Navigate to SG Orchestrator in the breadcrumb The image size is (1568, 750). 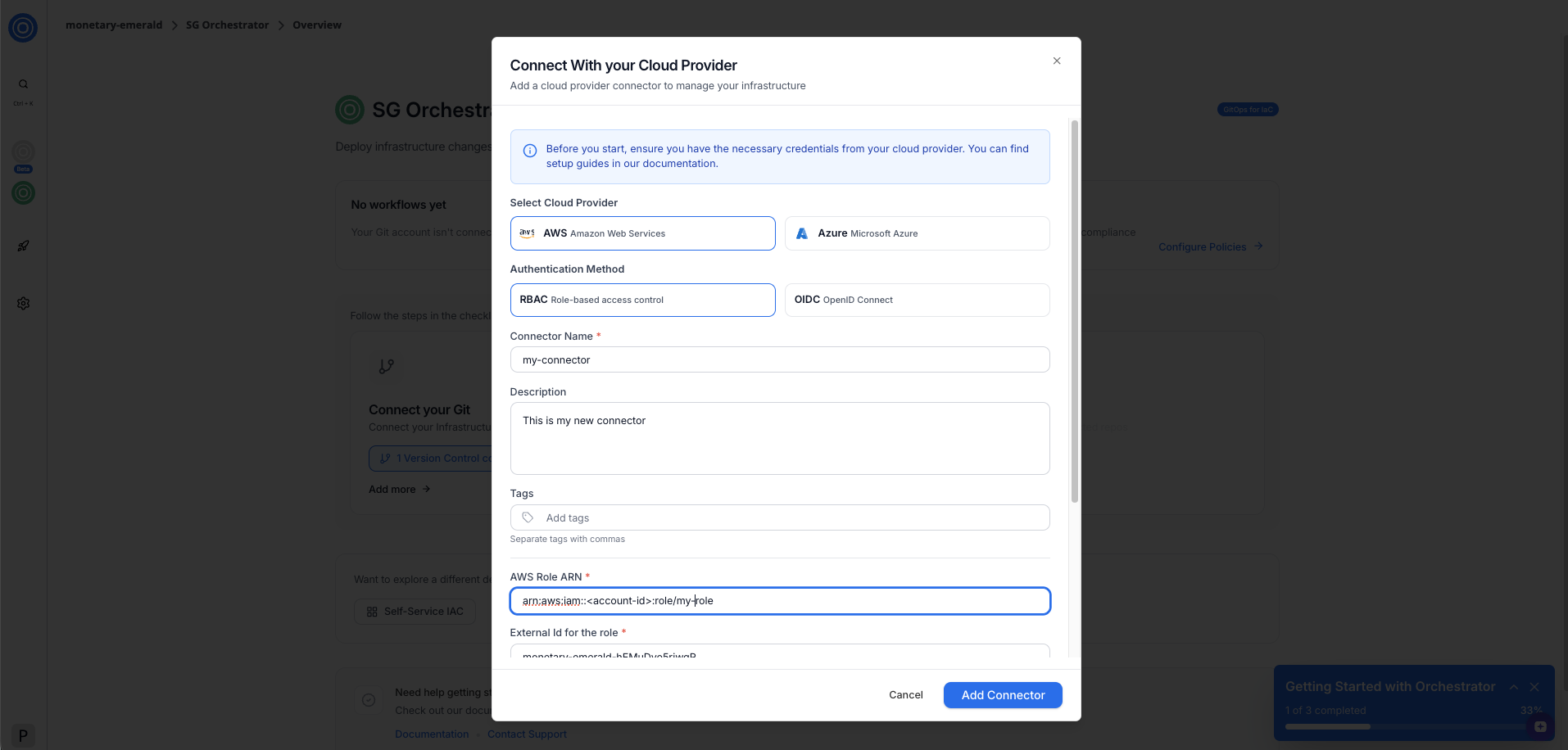pos(227,25)
